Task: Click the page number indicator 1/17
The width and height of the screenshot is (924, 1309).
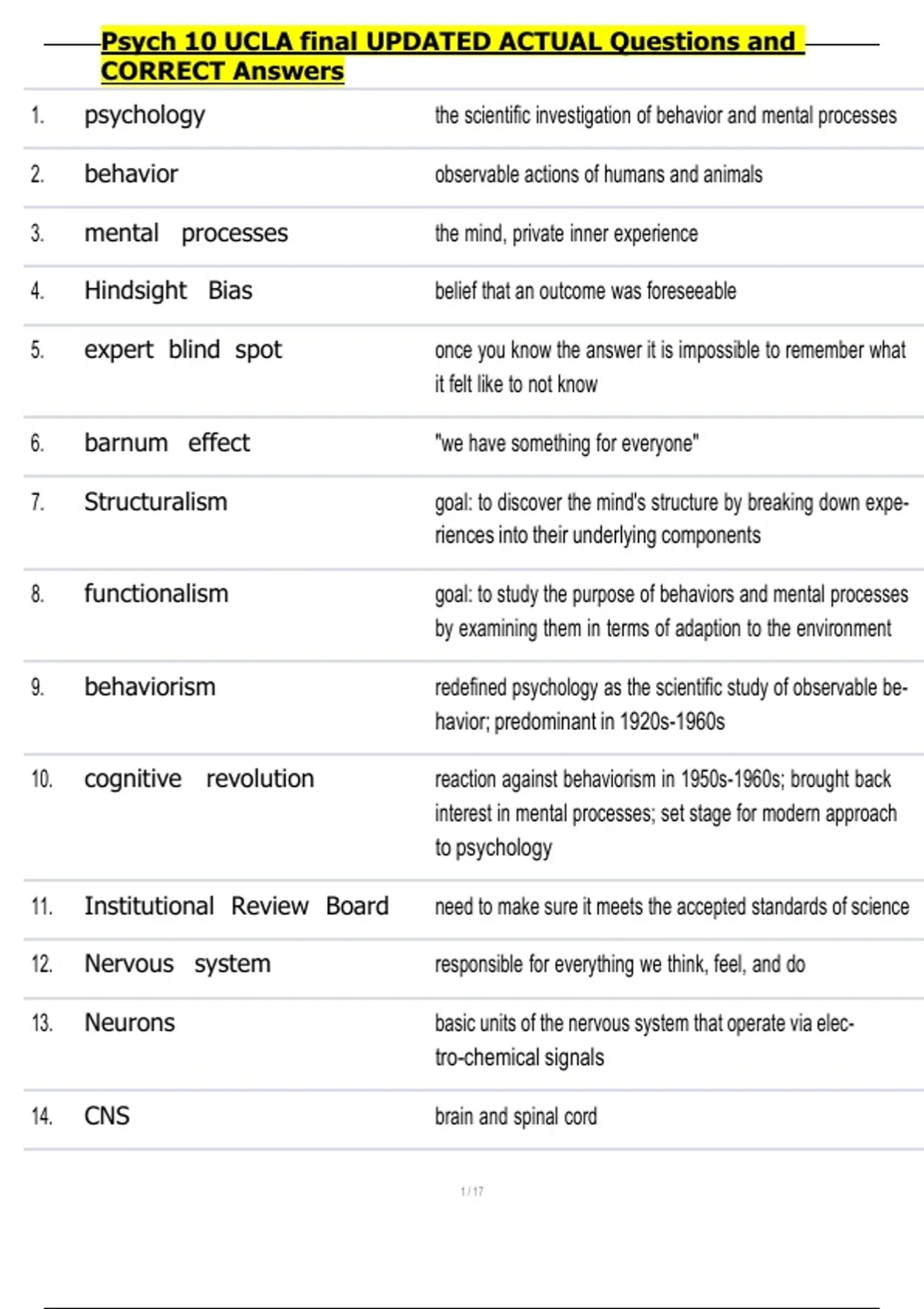Action: (472, 1191)
